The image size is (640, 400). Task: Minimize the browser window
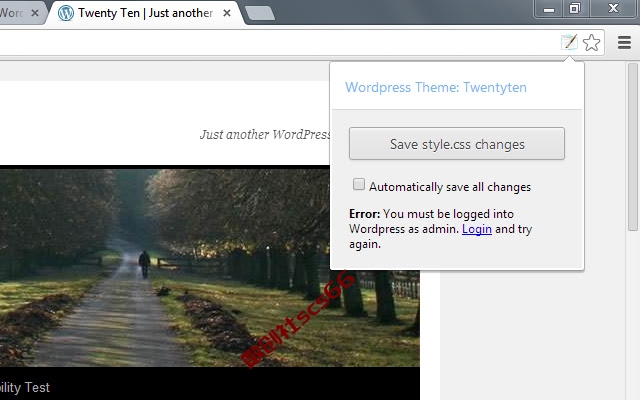(x=549, y=9)
